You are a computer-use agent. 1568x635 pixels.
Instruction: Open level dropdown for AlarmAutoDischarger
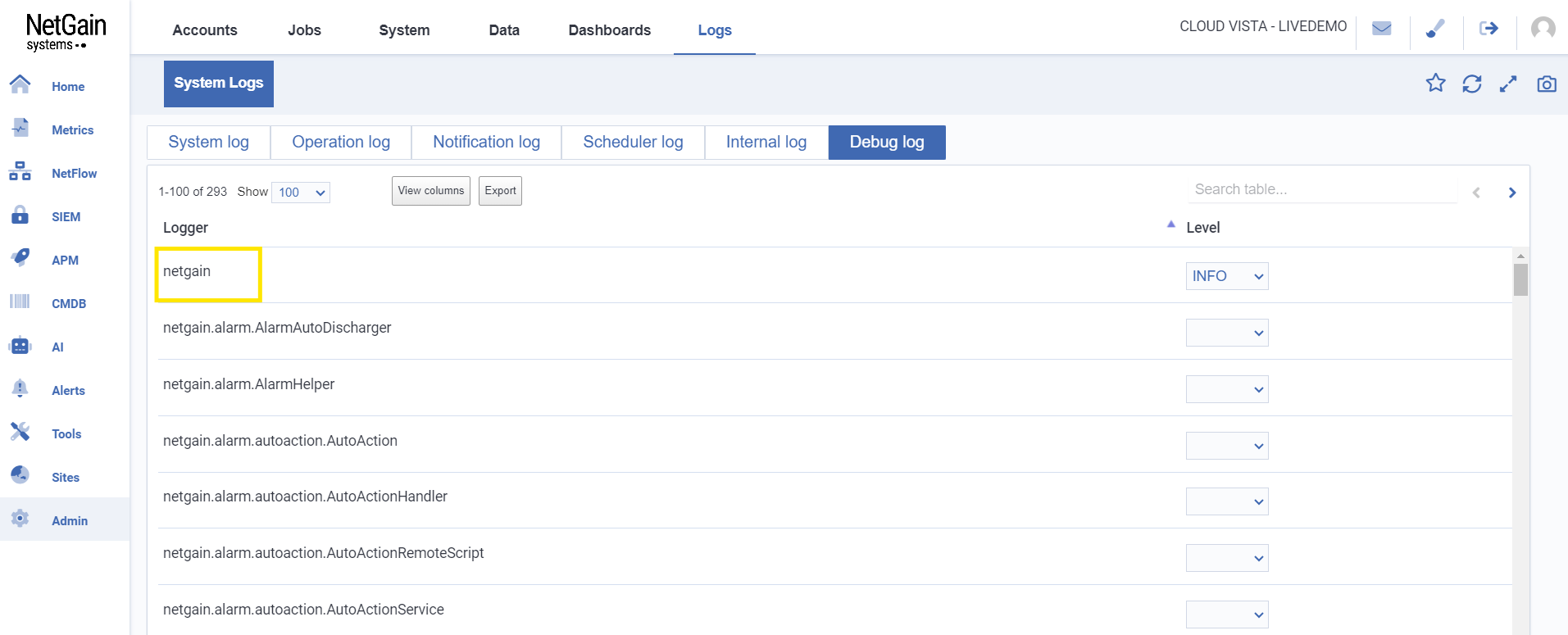(1227, 333)
